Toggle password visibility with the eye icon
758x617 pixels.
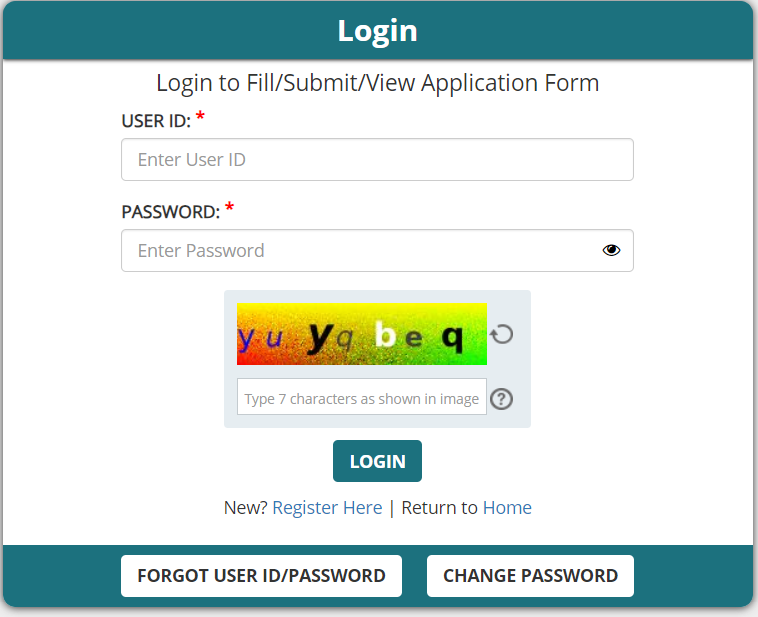tap(611, 250)
